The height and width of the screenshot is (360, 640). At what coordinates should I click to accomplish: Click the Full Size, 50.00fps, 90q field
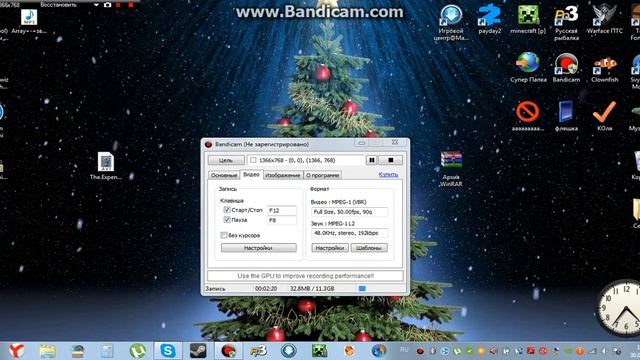pos(349,212)
